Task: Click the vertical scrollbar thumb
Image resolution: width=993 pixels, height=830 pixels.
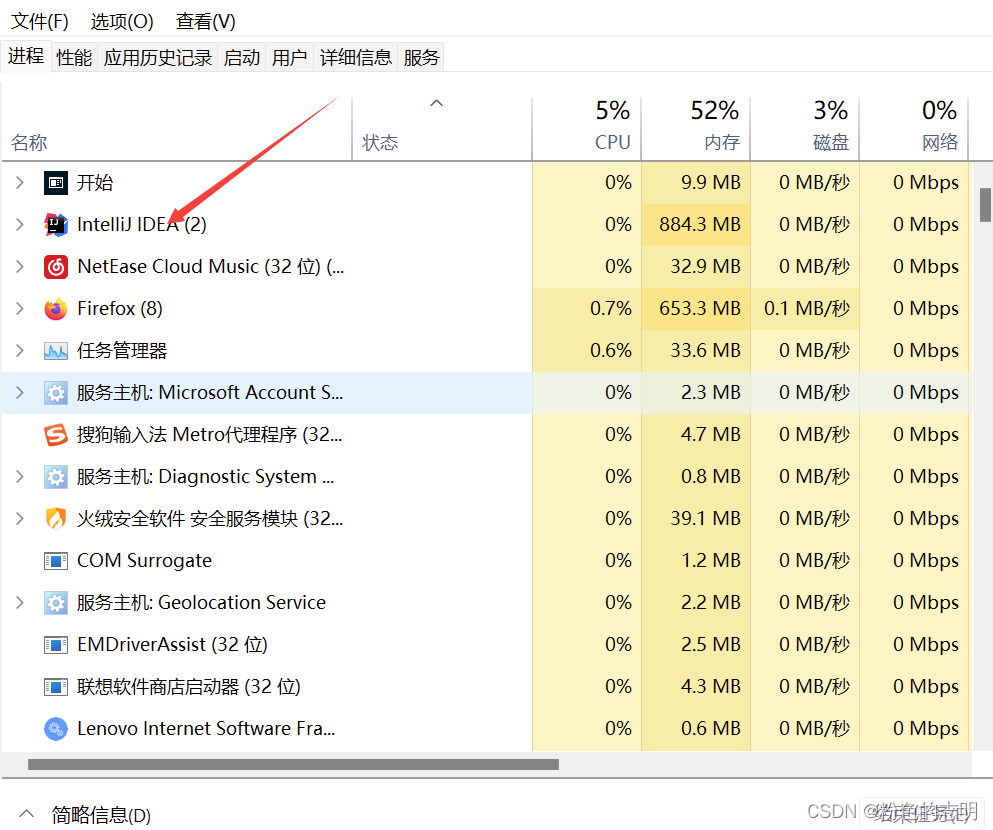Action: pyautogui.click(x=985, y=204)
